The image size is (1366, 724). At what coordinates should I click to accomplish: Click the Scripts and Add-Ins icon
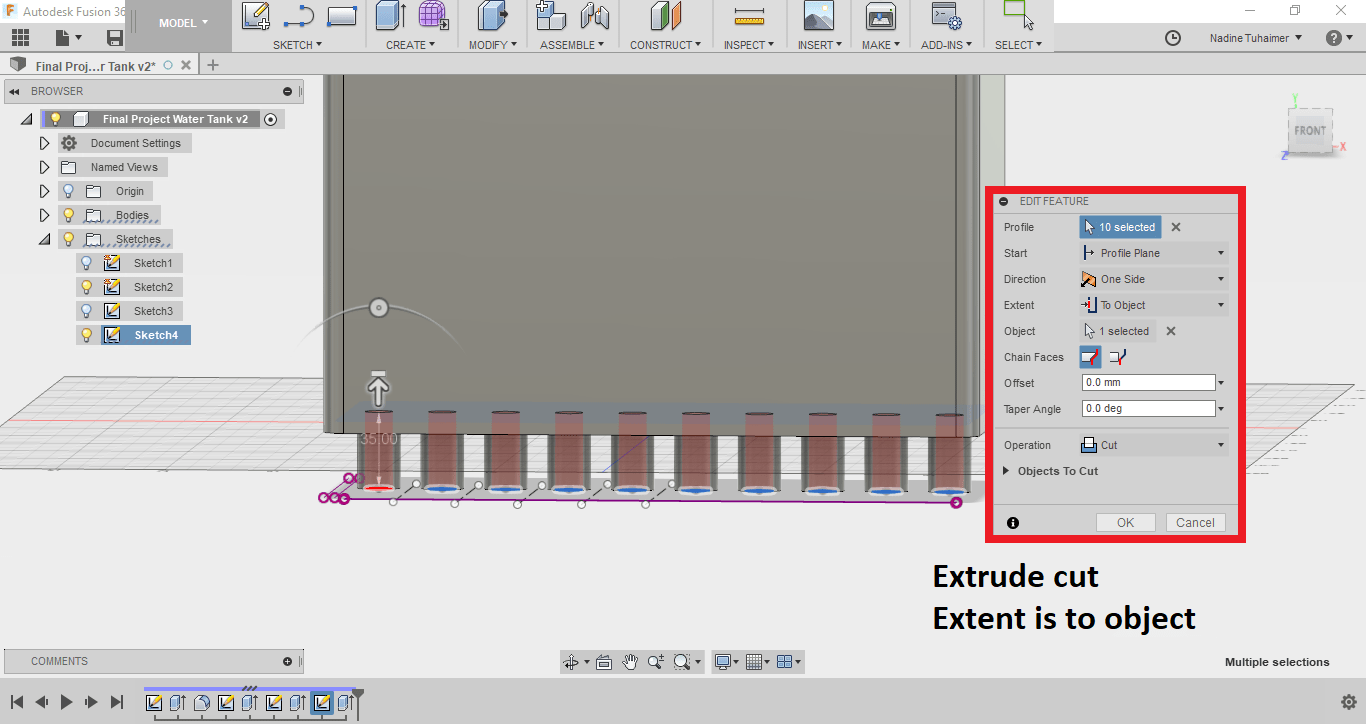[x=946, y=16]
